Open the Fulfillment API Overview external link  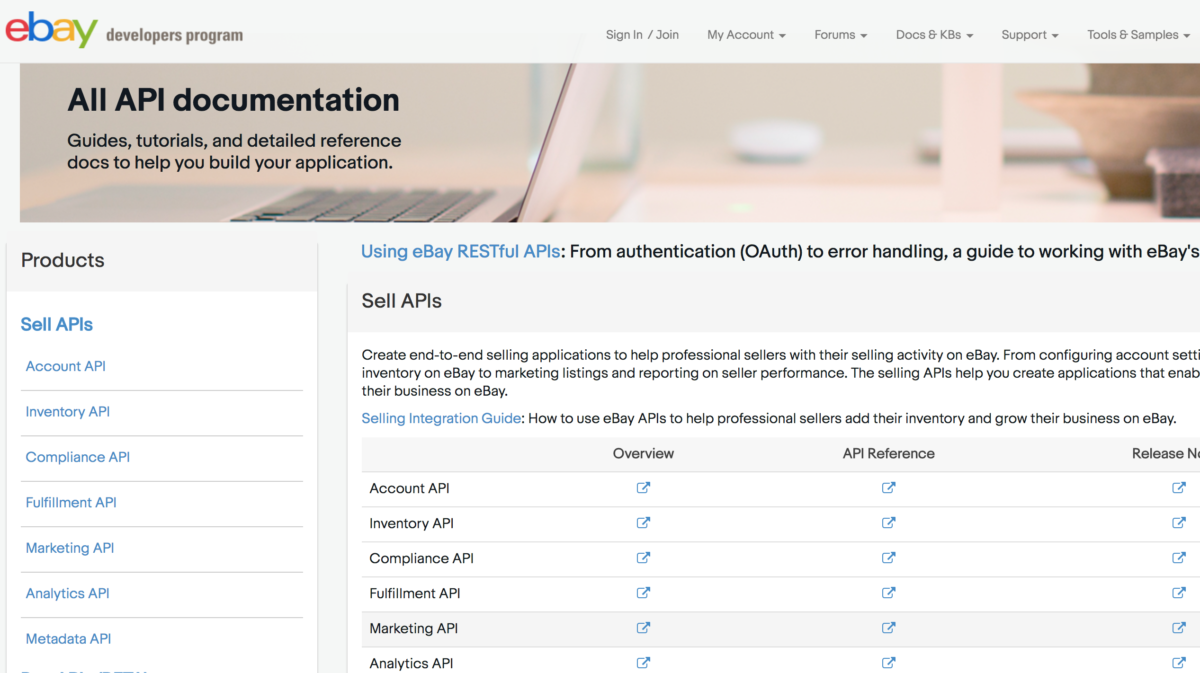[x=643, y=593]
